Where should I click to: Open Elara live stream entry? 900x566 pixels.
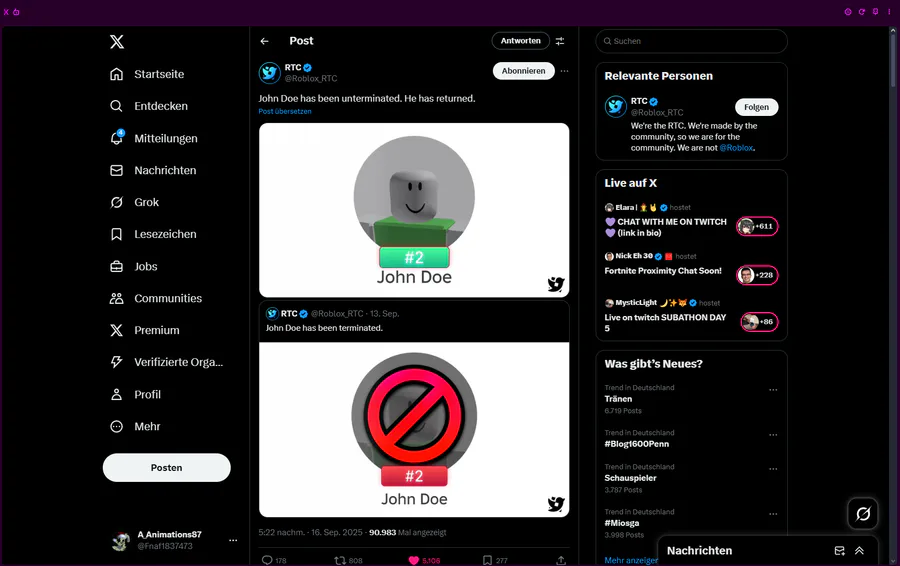[692, 220]
